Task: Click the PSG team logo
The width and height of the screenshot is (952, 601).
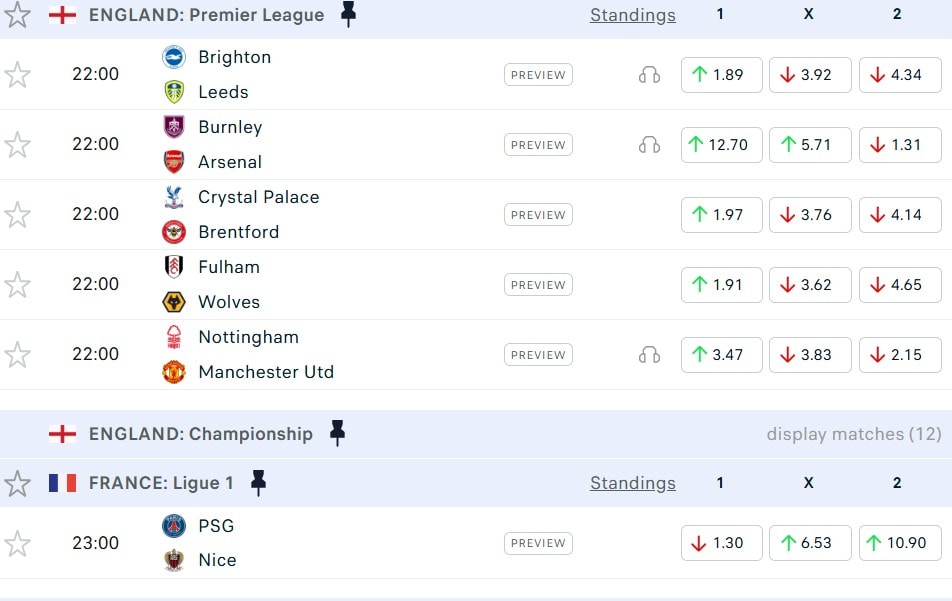Action: point(174,526)
